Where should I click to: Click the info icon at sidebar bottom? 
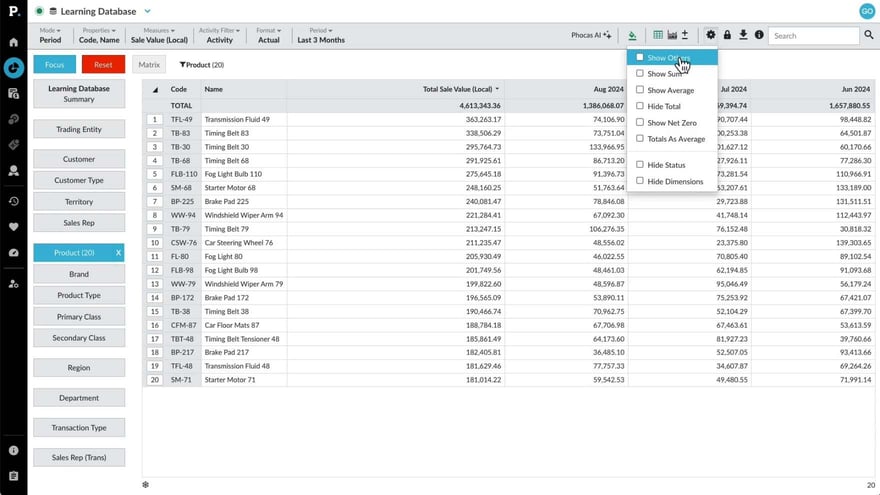pyautogui.click(x=13, y=450)
